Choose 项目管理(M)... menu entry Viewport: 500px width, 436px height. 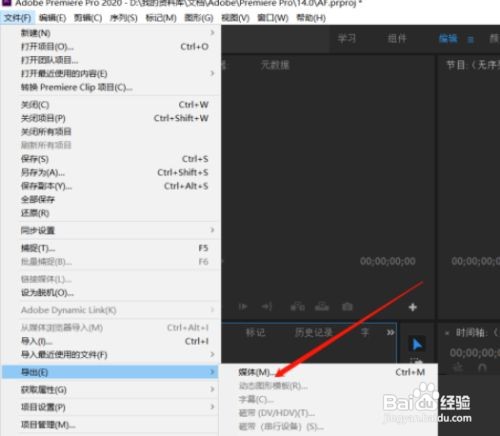pos(110,425)
